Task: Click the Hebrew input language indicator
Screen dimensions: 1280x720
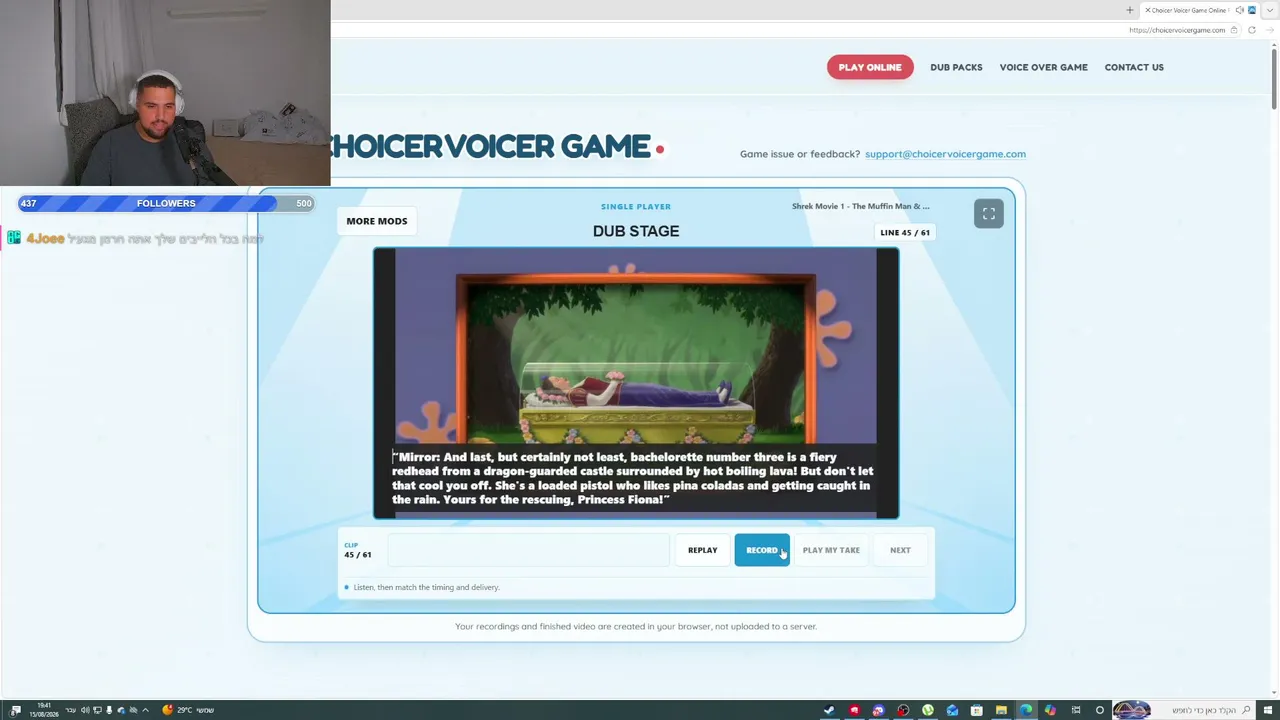Action: click(x=68, y=710)
